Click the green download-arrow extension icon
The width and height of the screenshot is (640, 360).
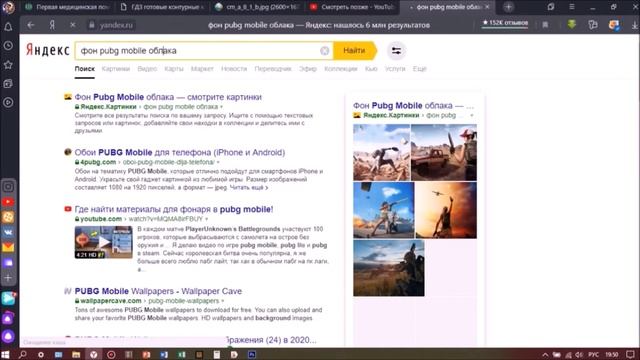pos(571,24)
